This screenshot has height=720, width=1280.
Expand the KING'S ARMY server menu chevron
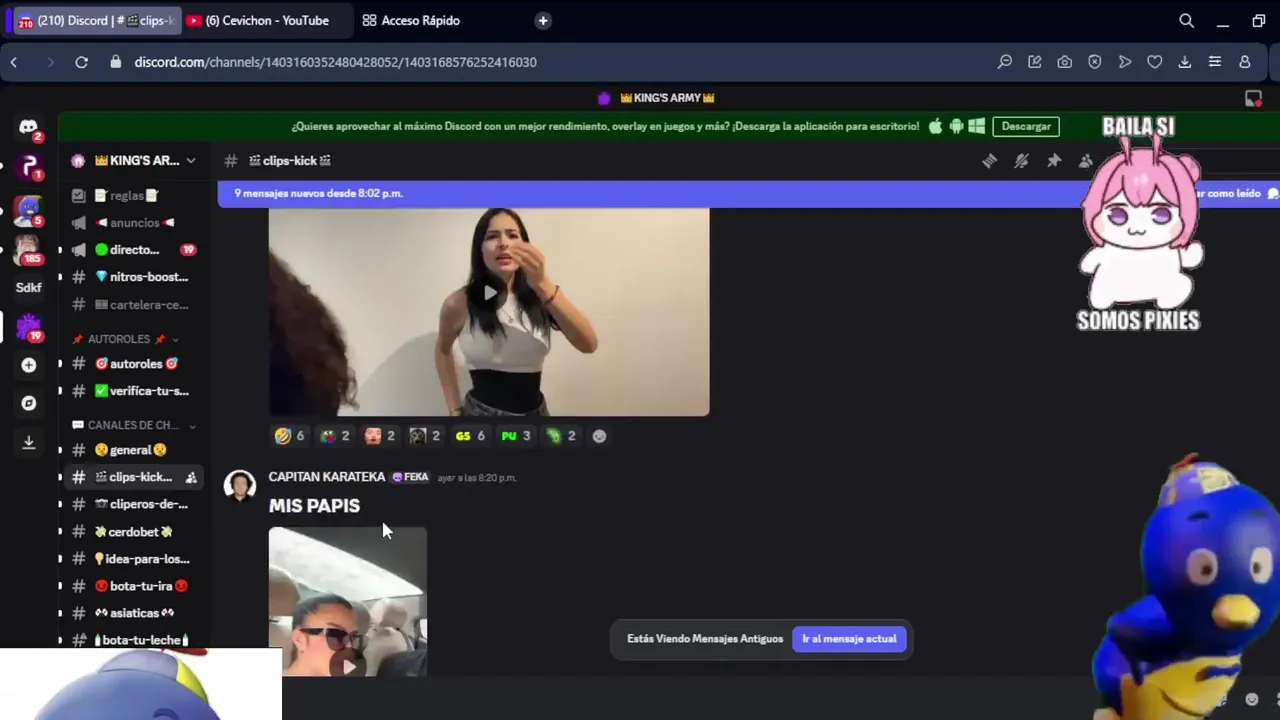(x=191, y=161)
